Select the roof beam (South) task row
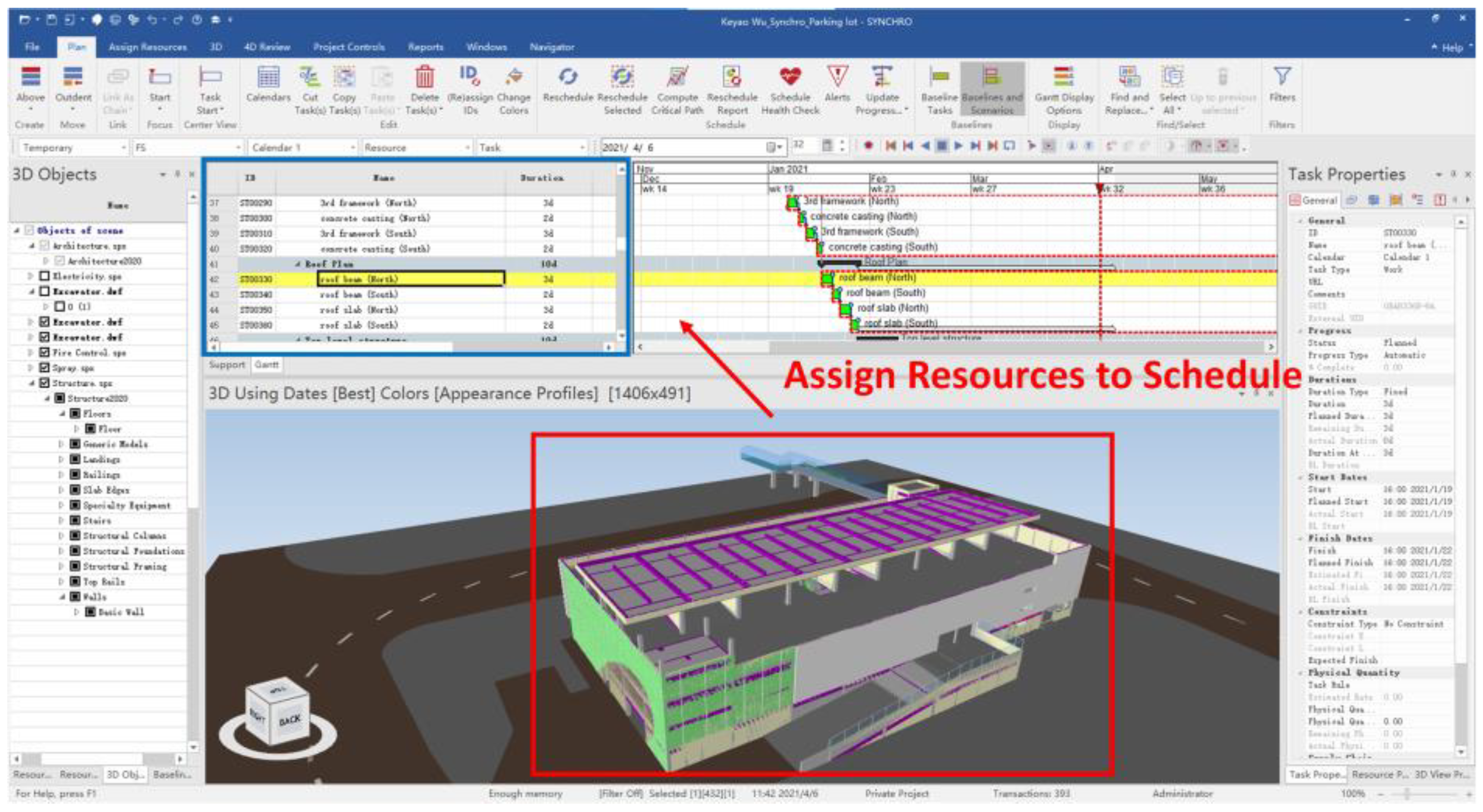1483x812 pixels. [x=359, y=295]
